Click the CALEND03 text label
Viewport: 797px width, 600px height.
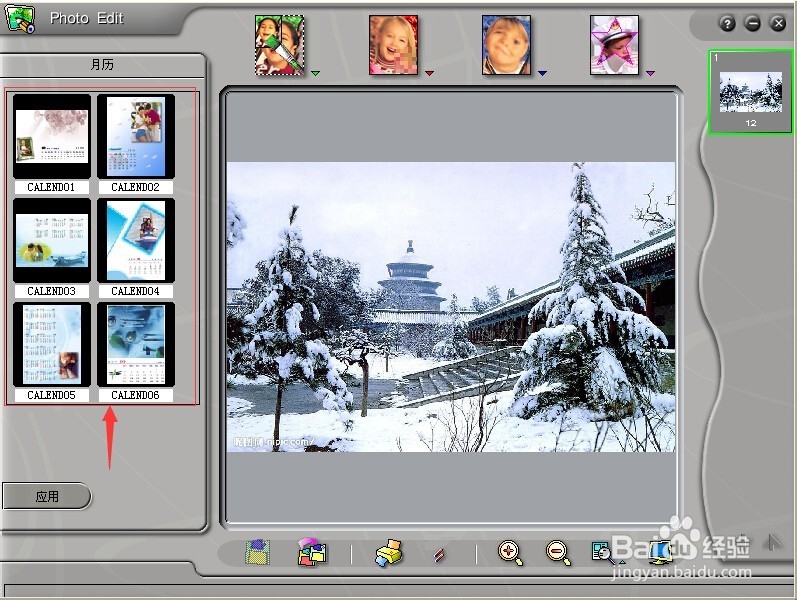(51, 291)
